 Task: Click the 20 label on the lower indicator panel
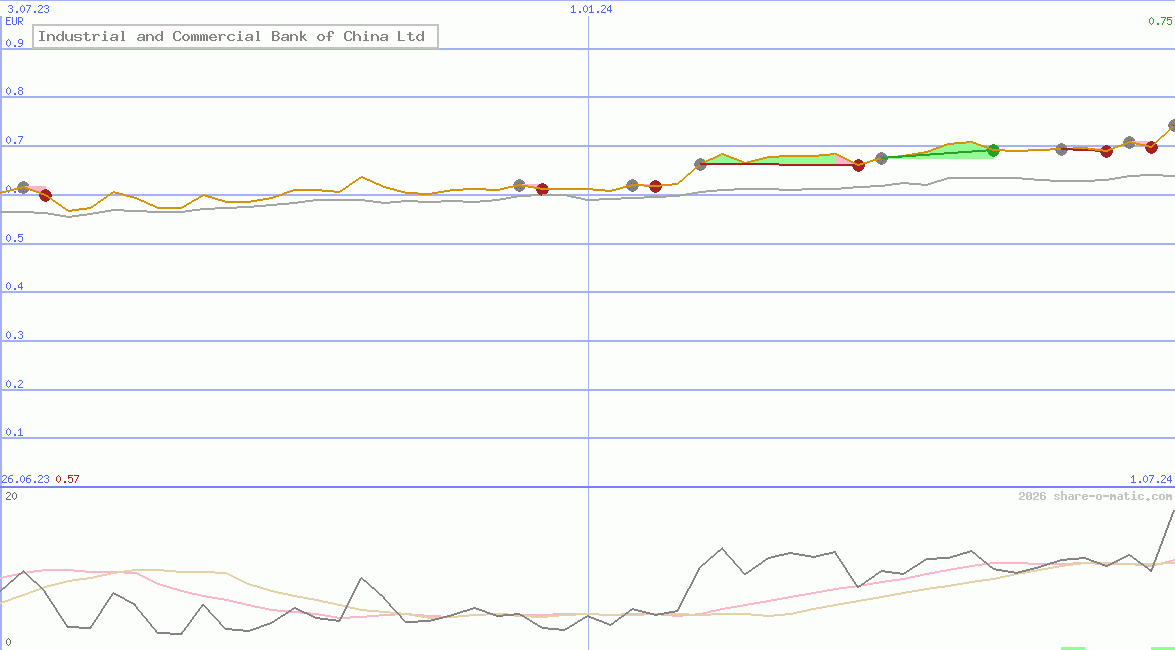coord(11,496)
